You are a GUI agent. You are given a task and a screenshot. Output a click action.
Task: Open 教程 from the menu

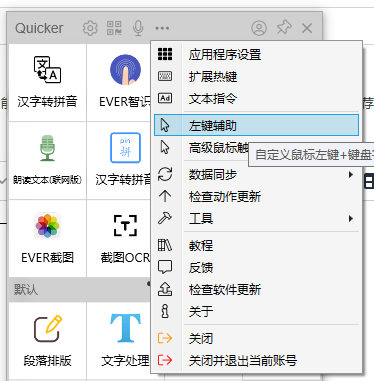point(256,246)
